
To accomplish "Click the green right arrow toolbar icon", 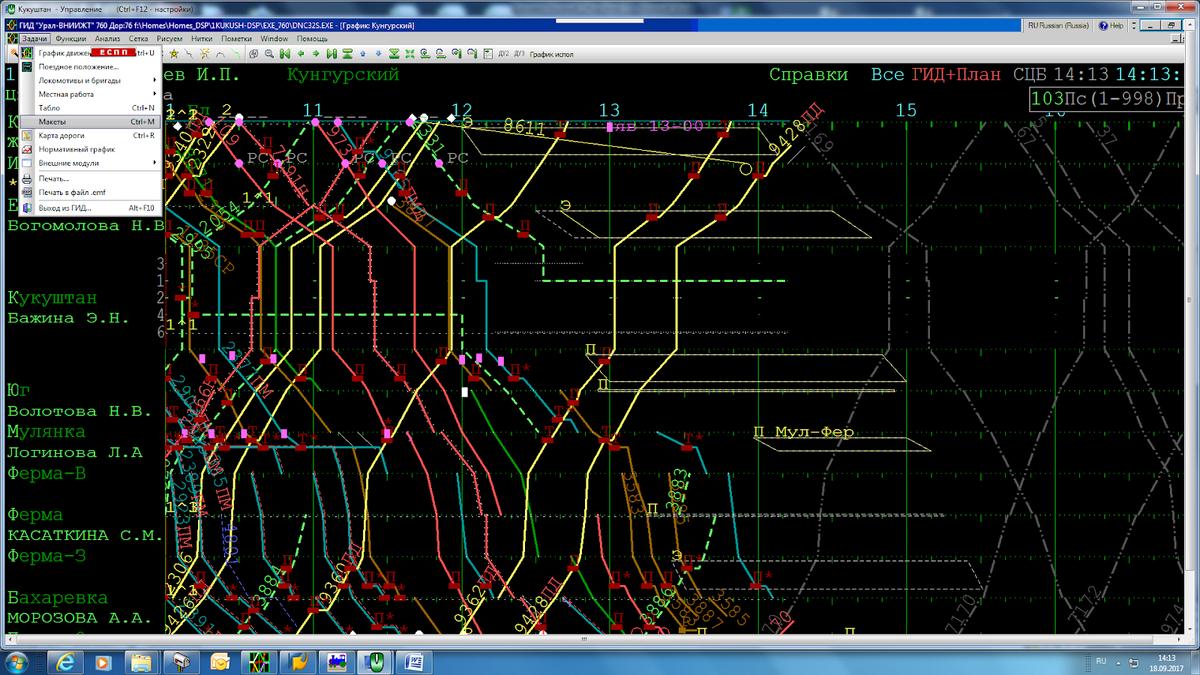I will 316,53.
